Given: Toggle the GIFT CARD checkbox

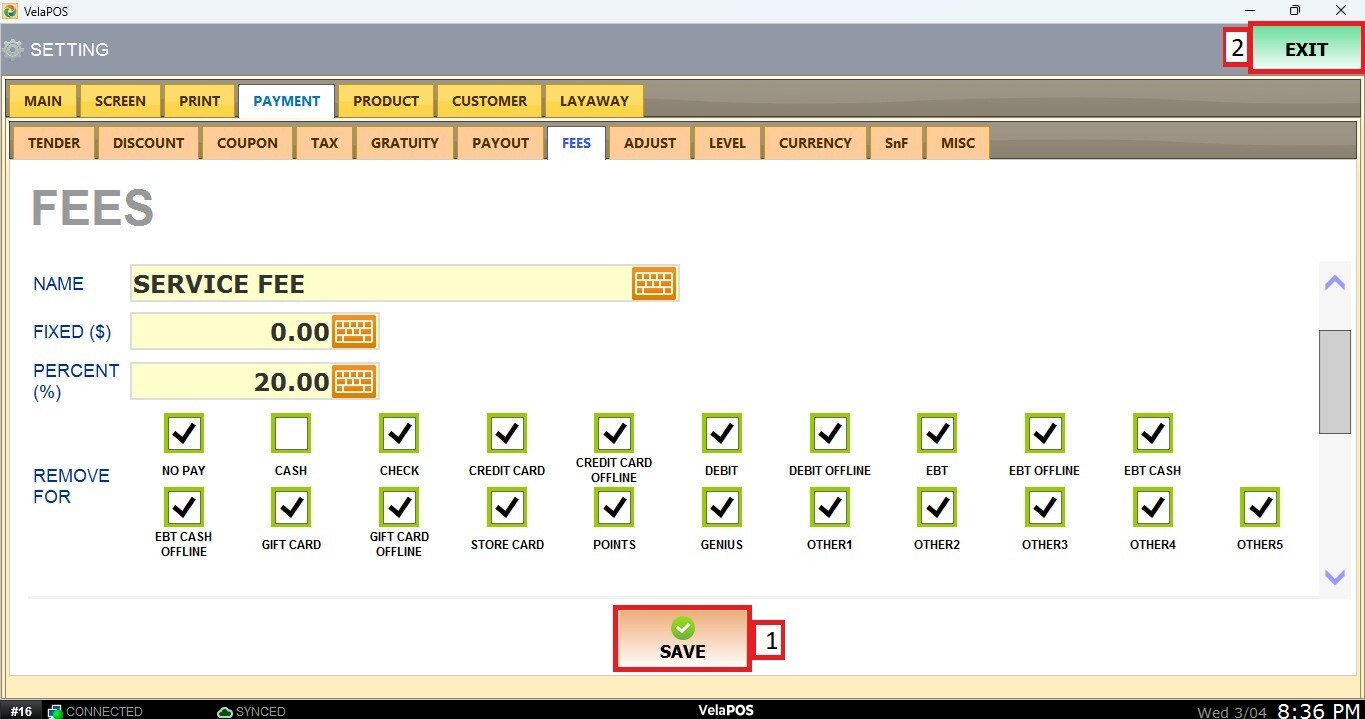Looking at the screenshot, I should coord(291,508).
